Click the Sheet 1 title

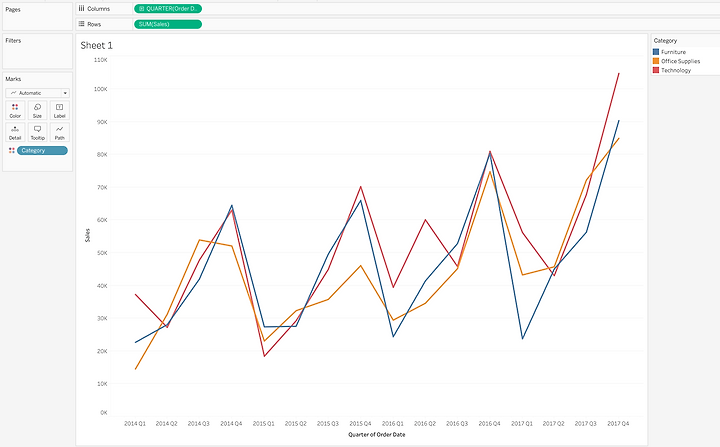[x=97, y=46]
